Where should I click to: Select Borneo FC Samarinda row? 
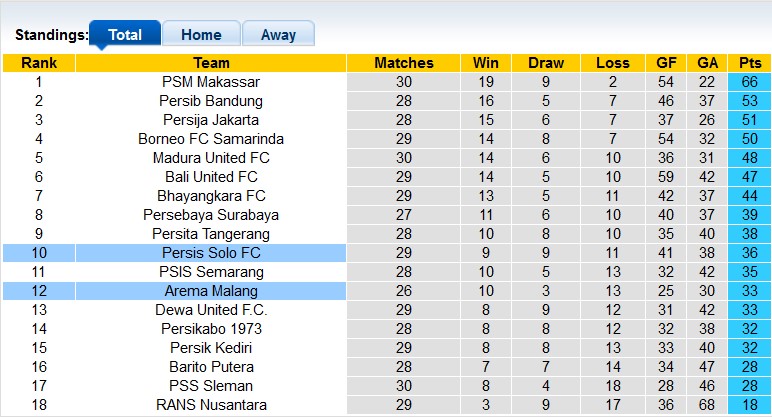coord(211,139)
